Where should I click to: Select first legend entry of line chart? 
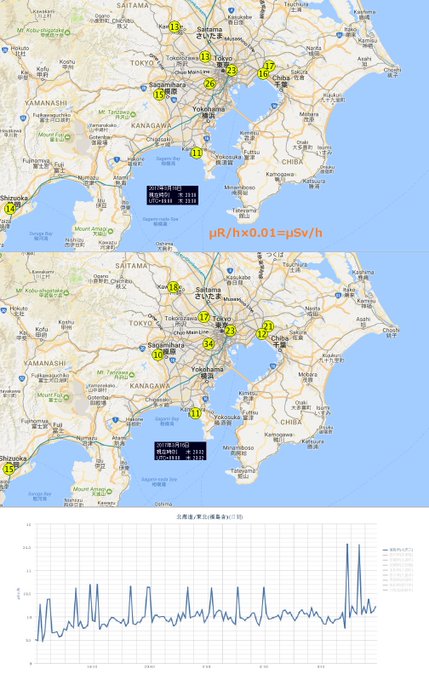[398, 549]
